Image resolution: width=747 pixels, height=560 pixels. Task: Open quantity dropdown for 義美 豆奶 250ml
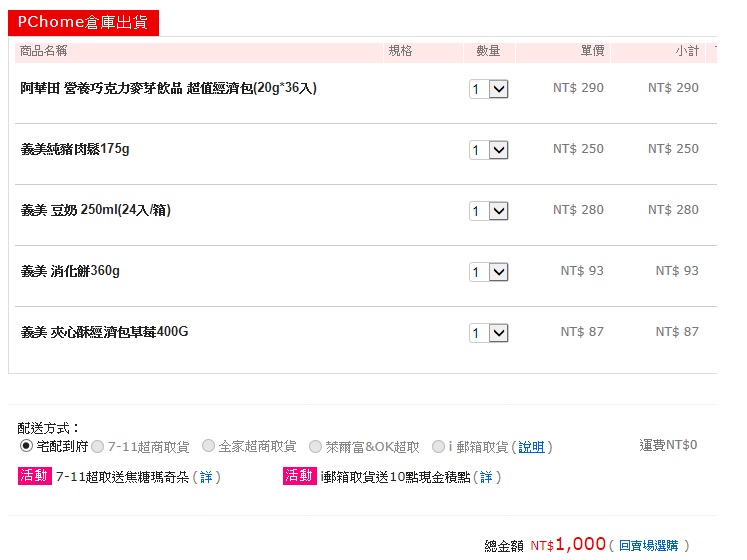coord(489,211)
